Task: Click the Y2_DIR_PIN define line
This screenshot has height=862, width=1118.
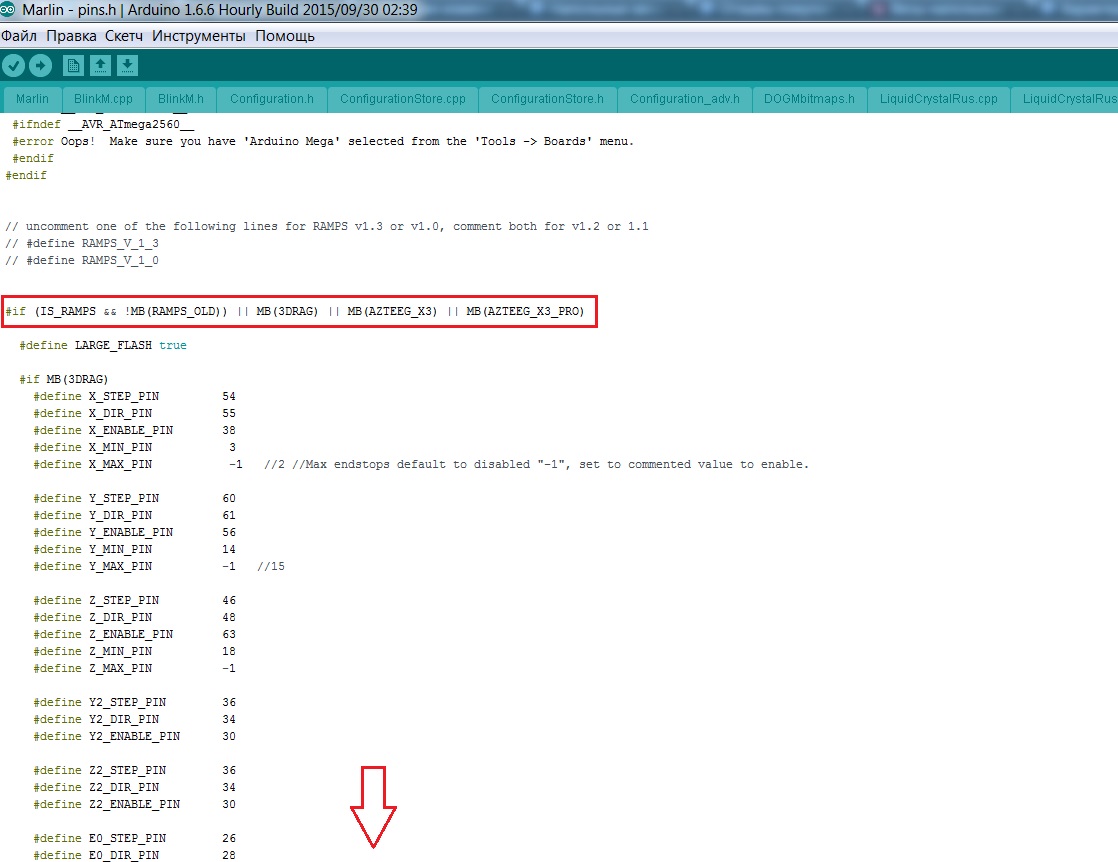Action: 134,719
